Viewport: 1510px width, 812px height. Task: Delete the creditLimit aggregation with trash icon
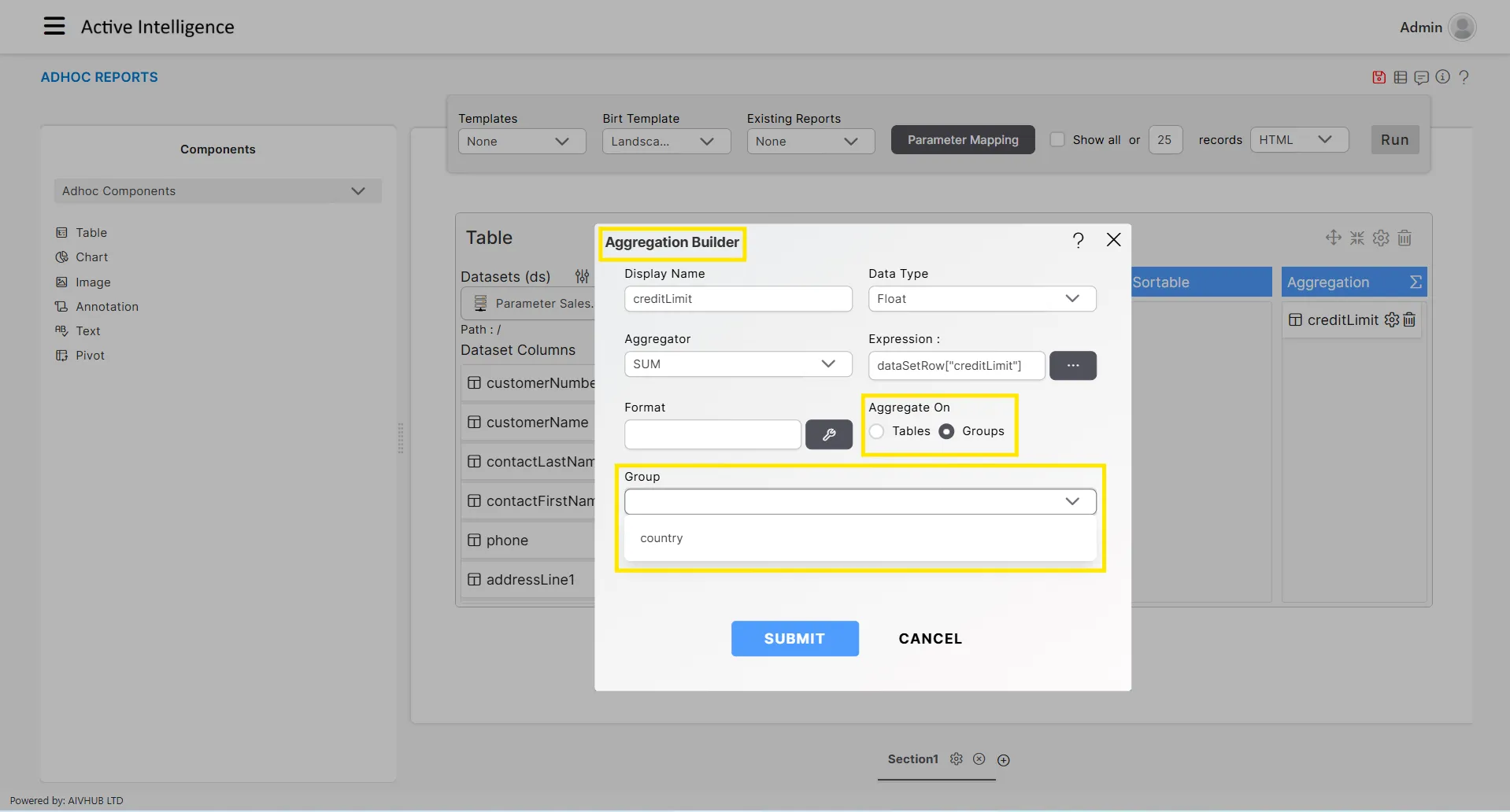click(x=1409, y=319)
